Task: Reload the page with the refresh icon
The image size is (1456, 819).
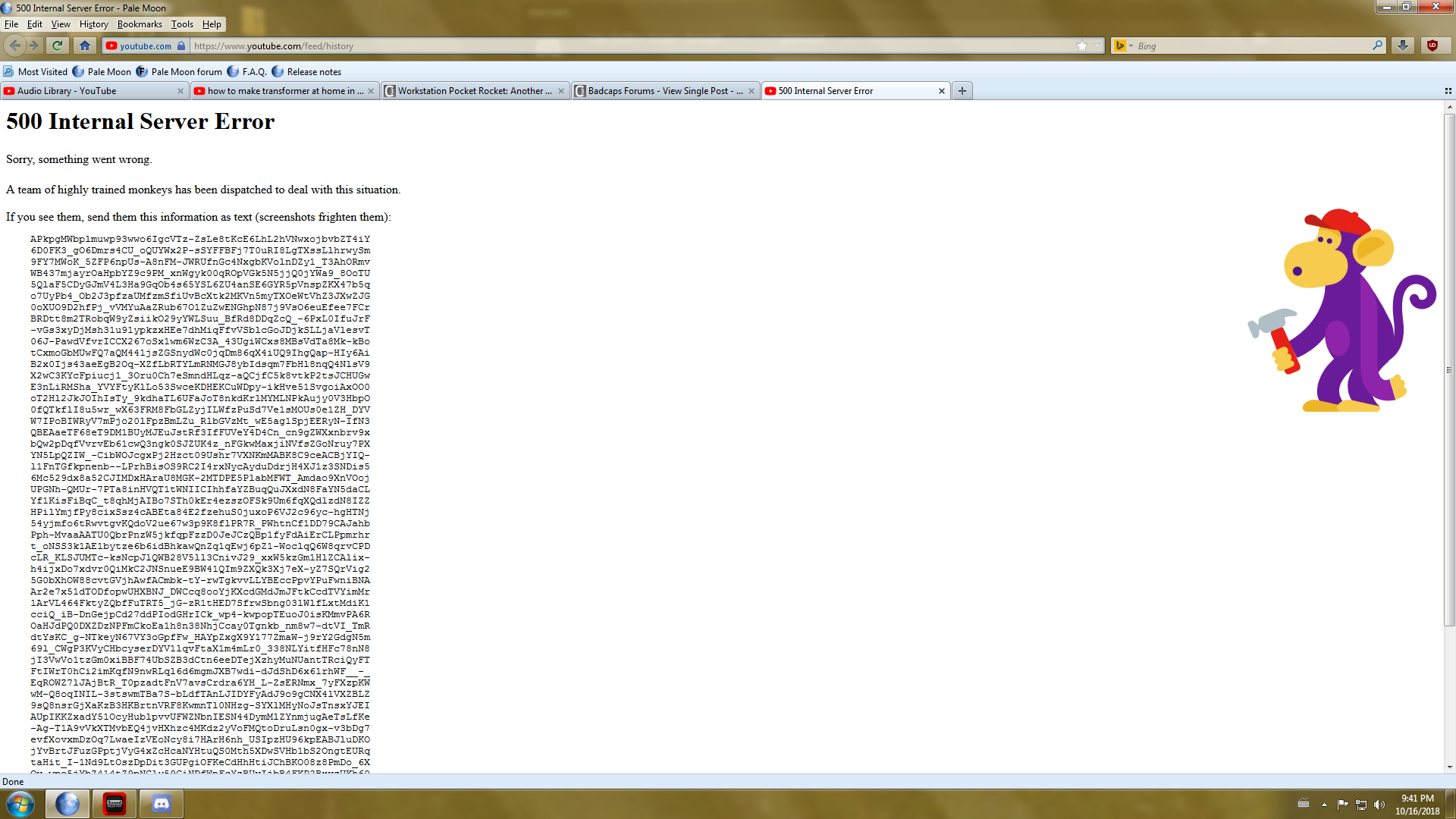Action: 57,45
